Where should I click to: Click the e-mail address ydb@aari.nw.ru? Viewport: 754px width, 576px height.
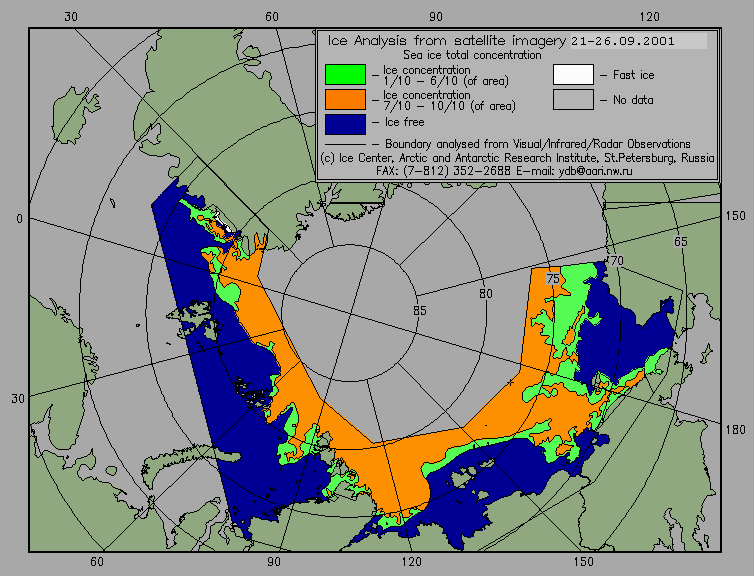point(596,171)
